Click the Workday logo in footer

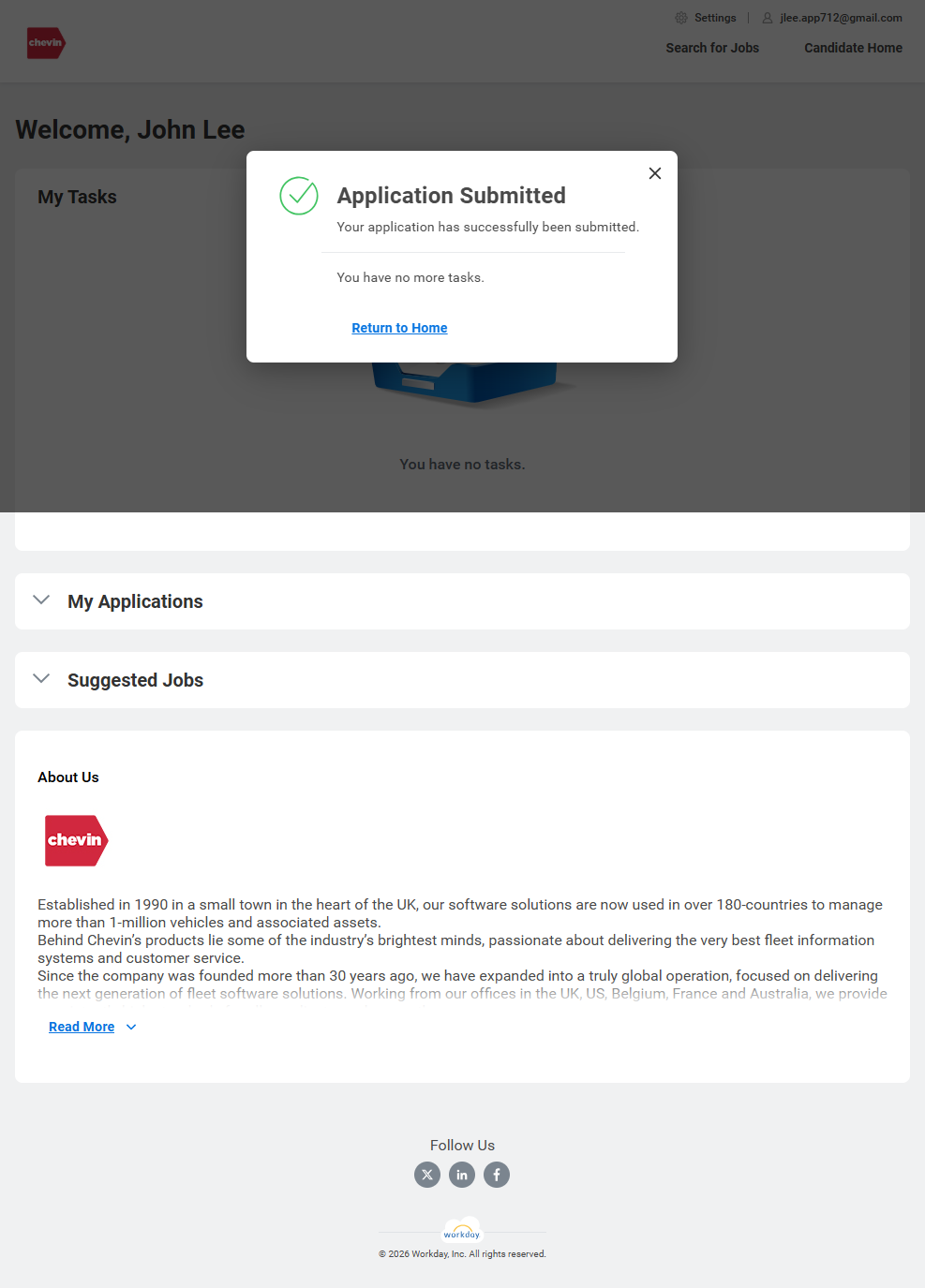coord(462,1231)
